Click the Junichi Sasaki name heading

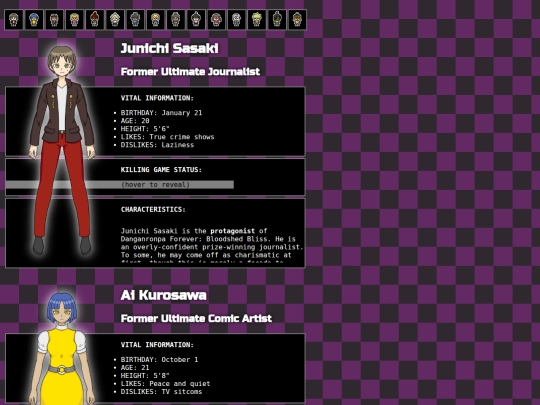(169, 48)
